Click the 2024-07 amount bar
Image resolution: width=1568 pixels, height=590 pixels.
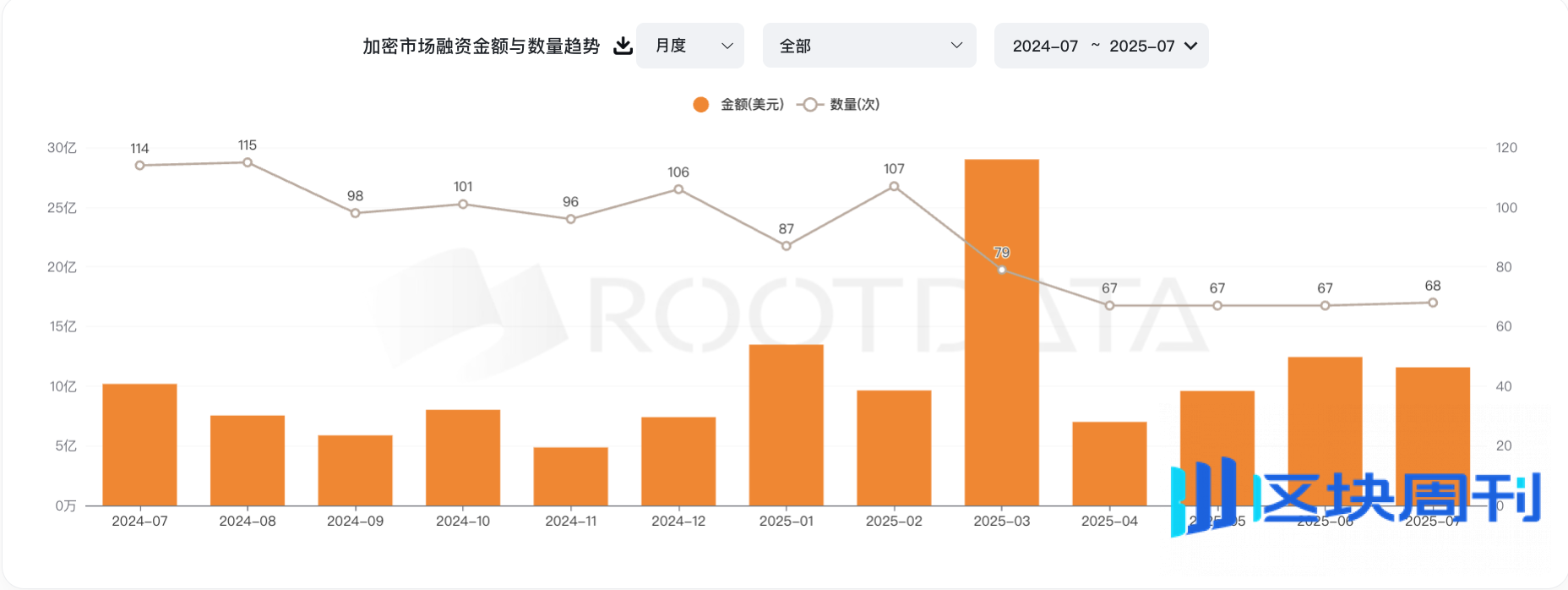(139, 445)
